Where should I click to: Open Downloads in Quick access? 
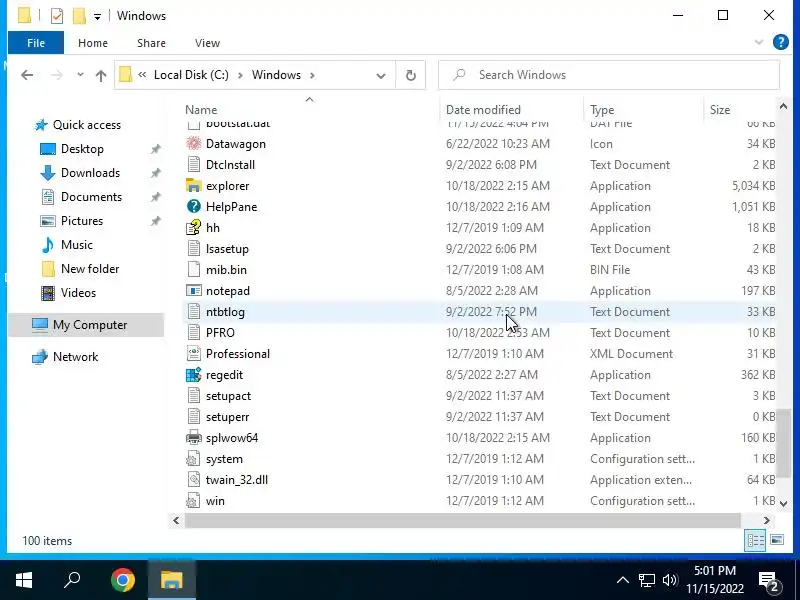pyautogui.click(x=90, y=173)
